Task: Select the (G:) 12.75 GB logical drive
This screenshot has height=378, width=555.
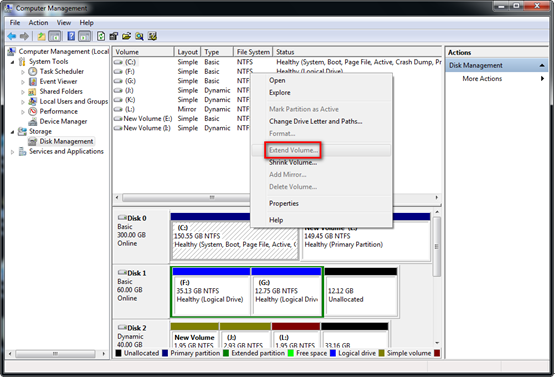Action: pos(286,296)
